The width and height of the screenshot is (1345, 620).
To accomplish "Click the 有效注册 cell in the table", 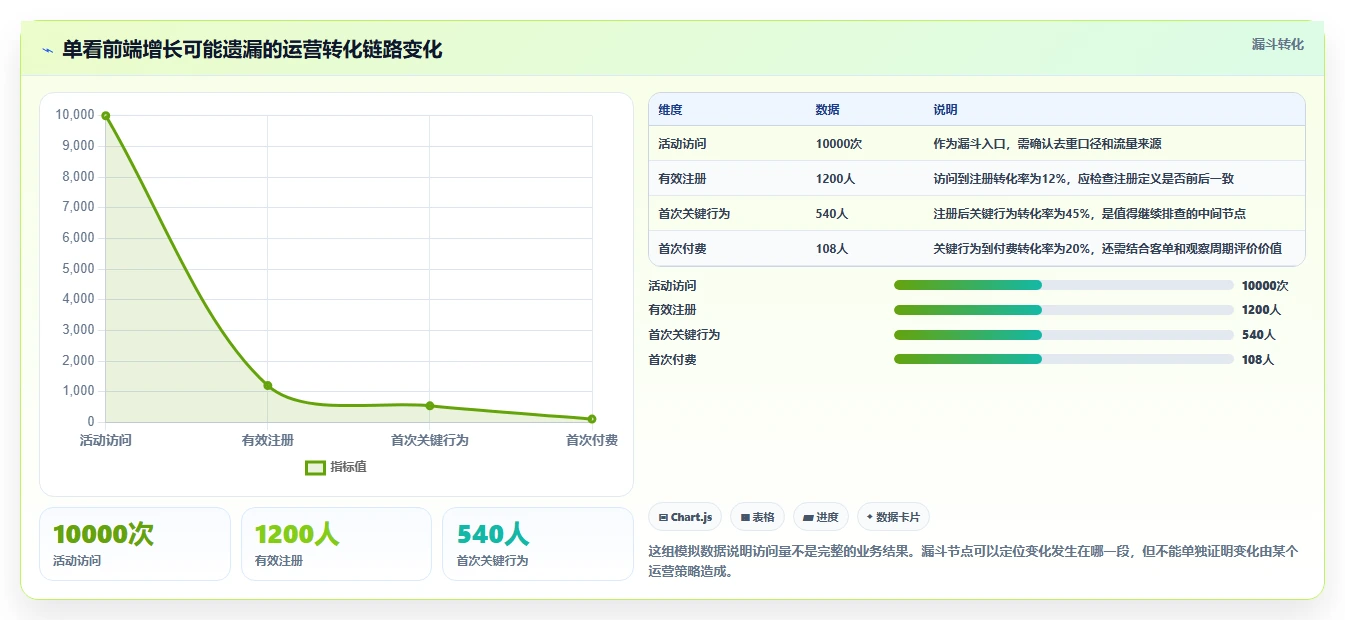I will click(x=682, y=179).
